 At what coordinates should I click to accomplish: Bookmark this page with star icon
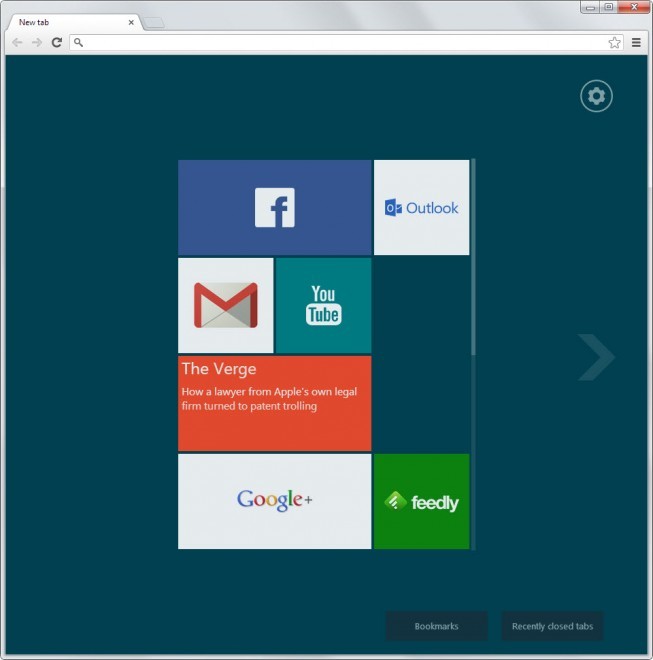pyautogui.click(x=614, y=43)
